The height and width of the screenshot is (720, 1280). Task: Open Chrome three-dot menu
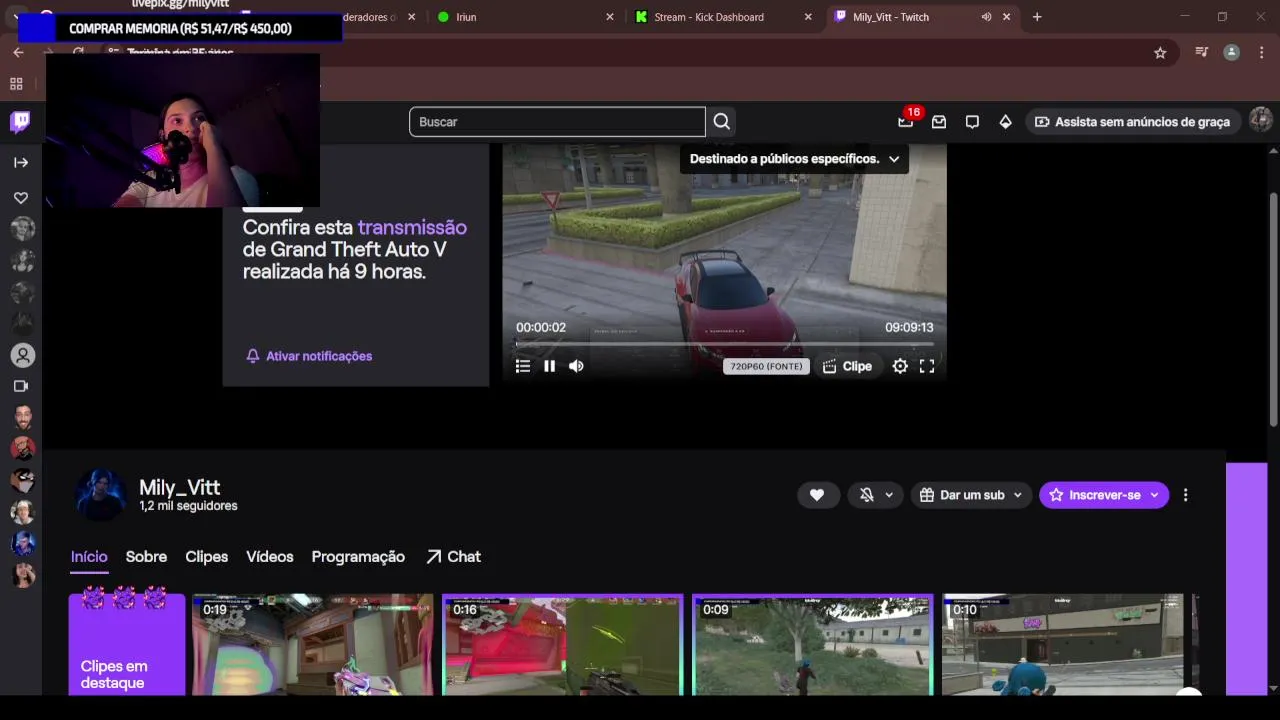1259,53
